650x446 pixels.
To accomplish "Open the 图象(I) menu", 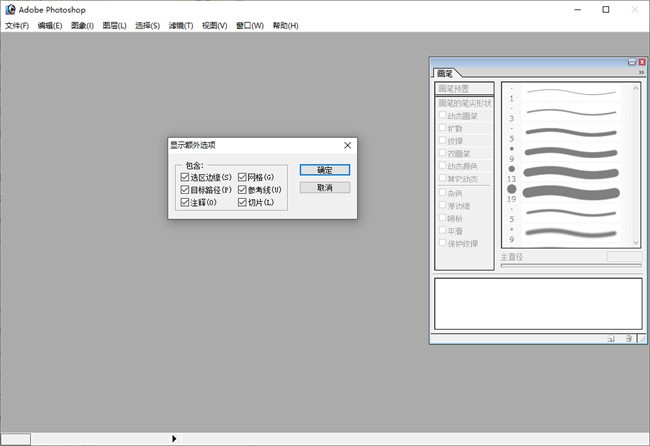I will tap(82, 26).
